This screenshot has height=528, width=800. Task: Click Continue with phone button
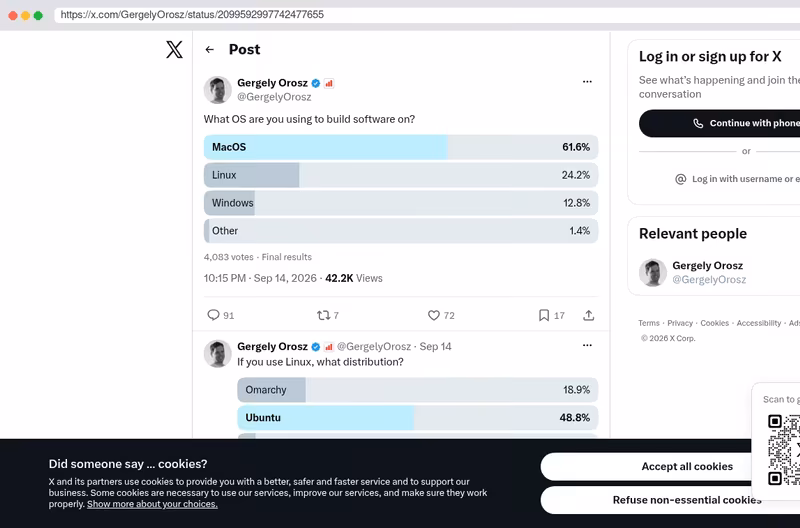[719, 123]
